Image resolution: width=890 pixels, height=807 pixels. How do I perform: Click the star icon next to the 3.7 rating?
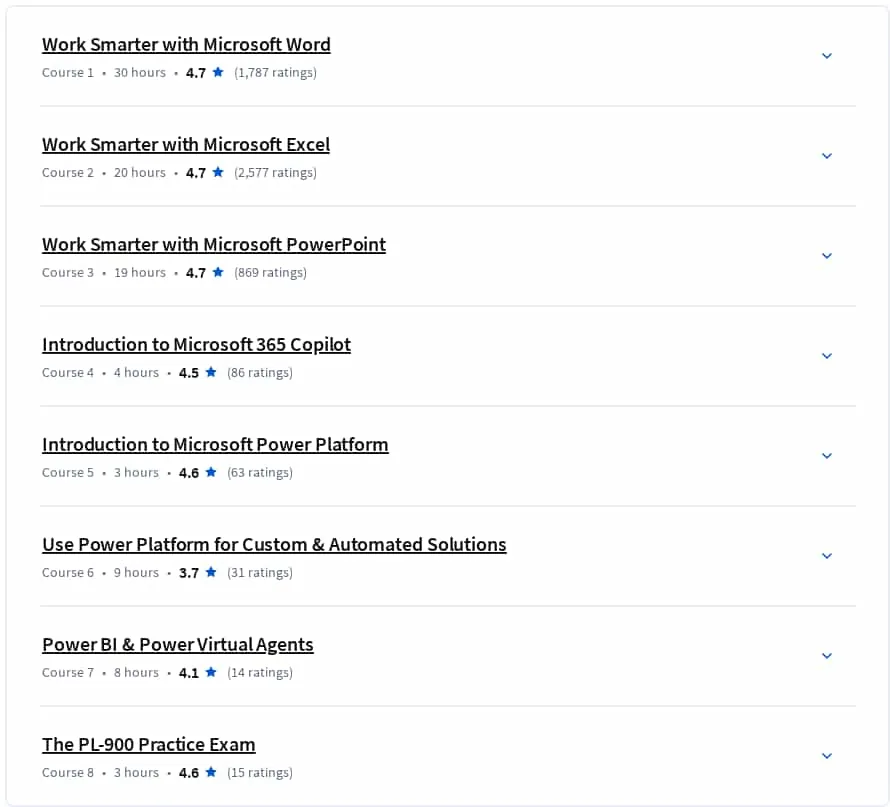point(211,571)
